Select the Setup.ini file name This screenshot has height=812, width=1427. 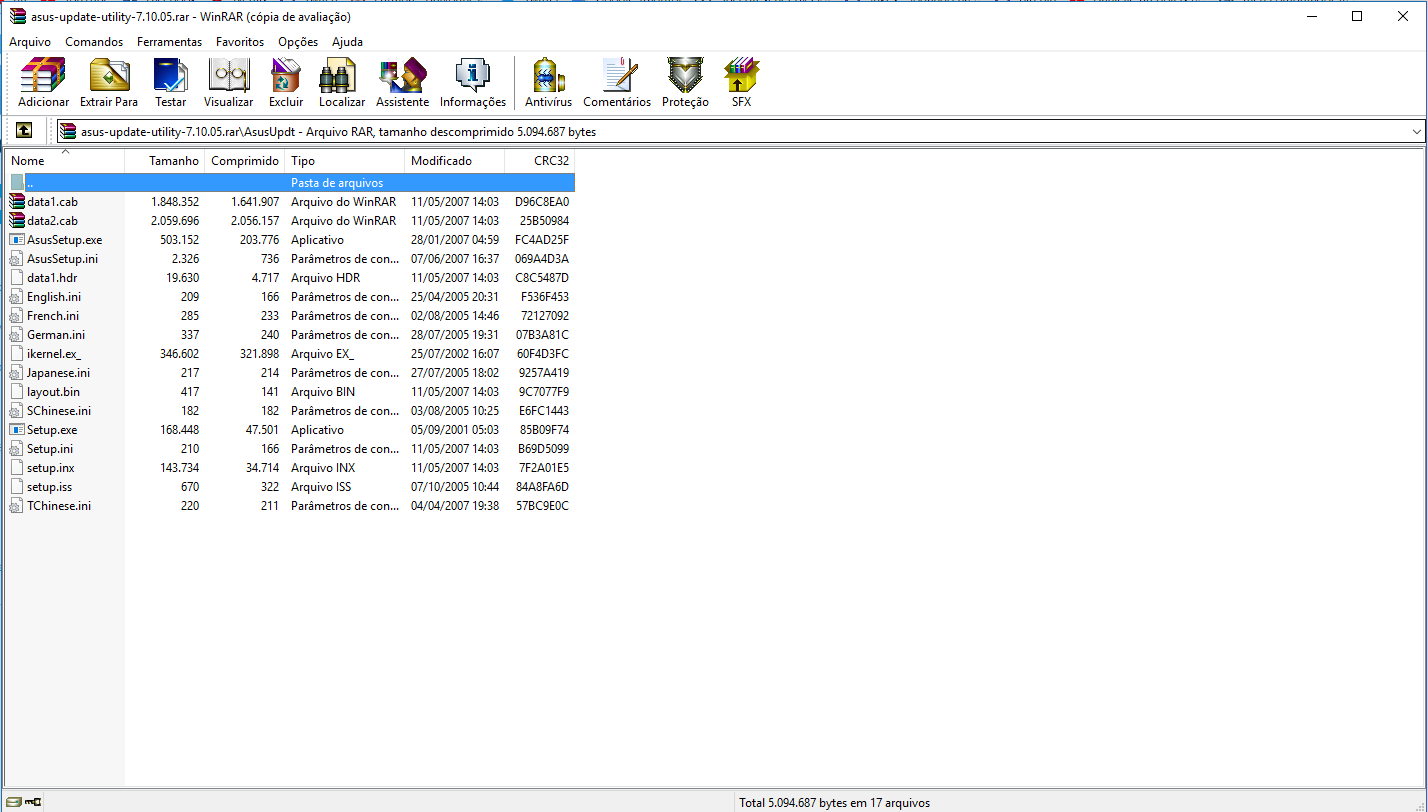pyautogui.click(x=50, y=449)
